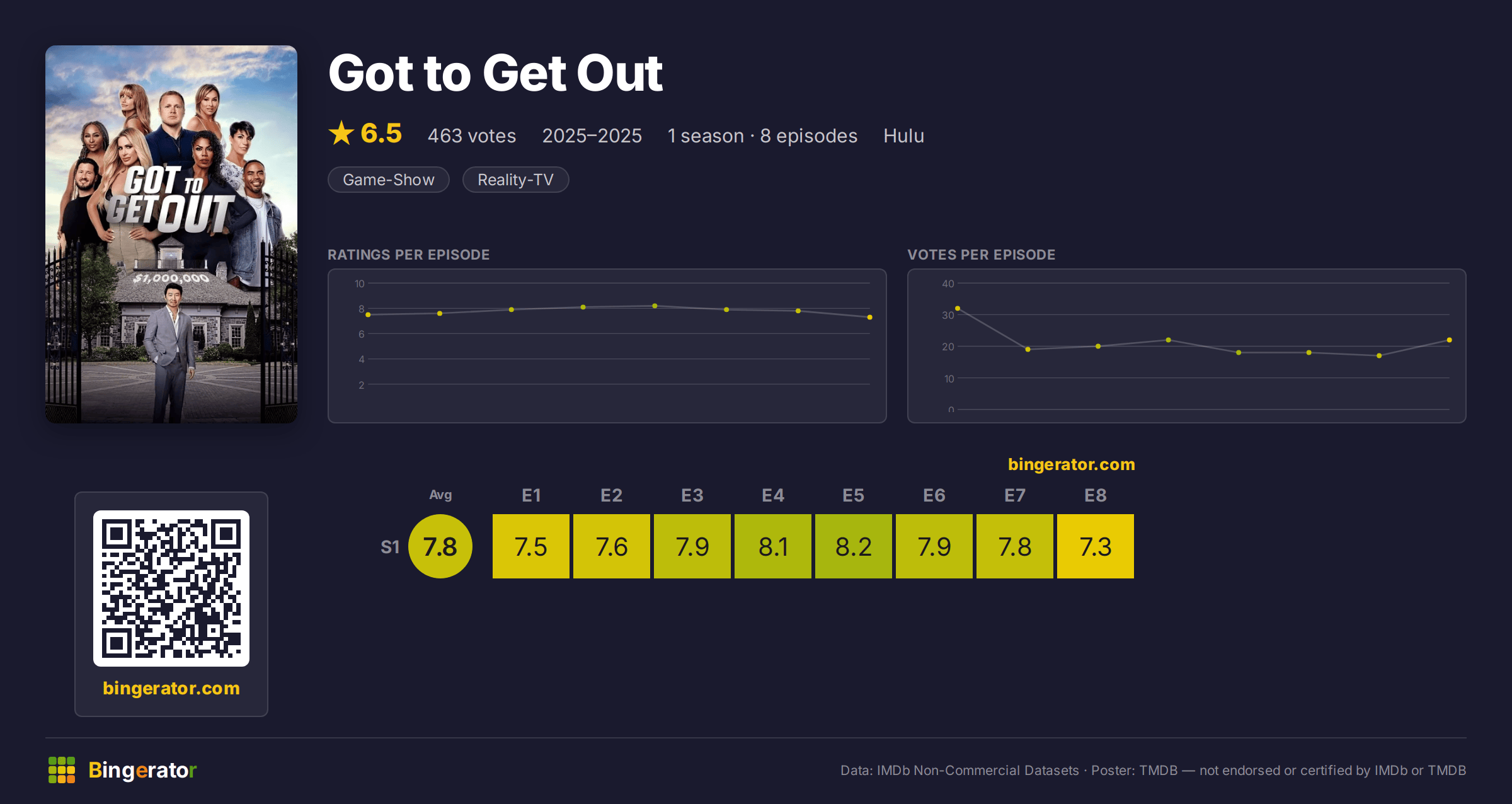Image resolution: width=1512 pixels, height=804 pixels.
Task: Select the E5 rating tile 8.2
Action: [x=854, y=546]
